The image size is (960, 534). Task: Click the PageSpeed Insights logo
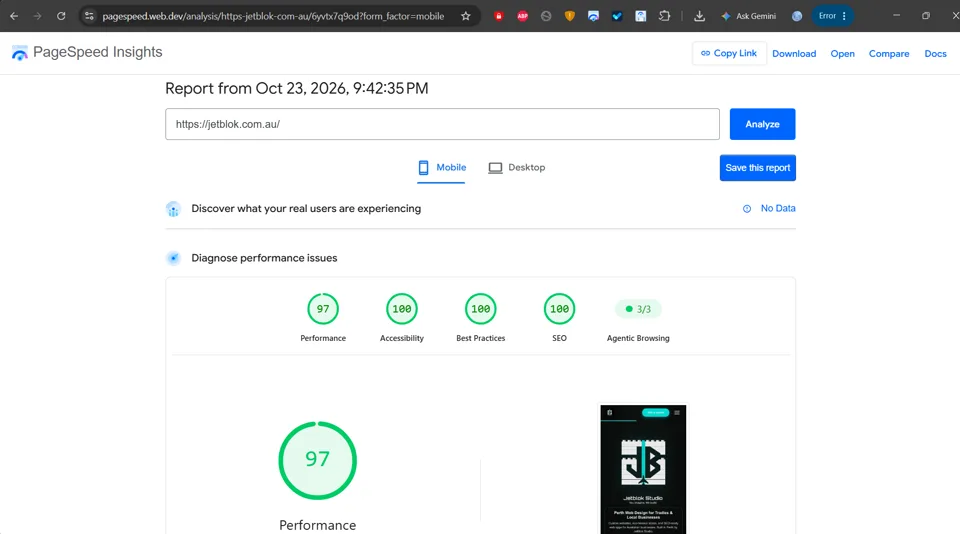coord(87,53)
